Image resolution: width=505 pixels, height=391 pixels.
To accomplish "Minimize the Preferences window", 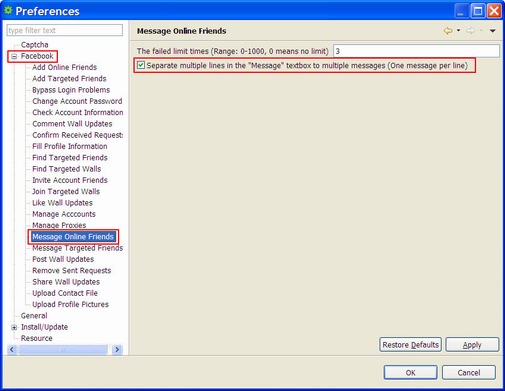I will [x=461, y=11].
